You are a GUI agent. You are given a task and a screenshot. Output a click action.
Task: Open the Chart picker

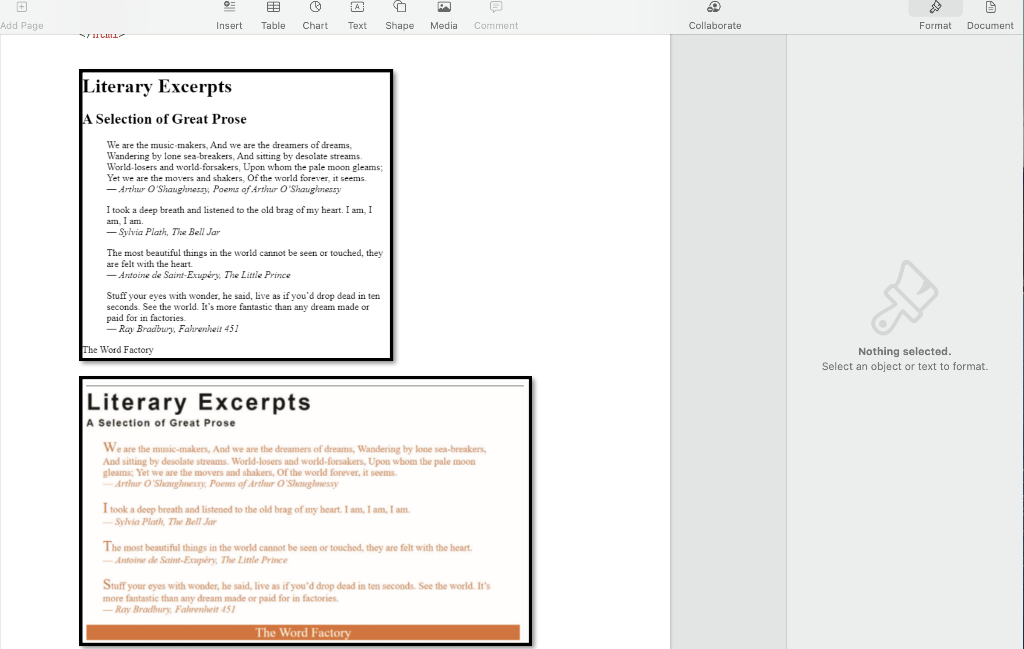[x=315, y=16]
